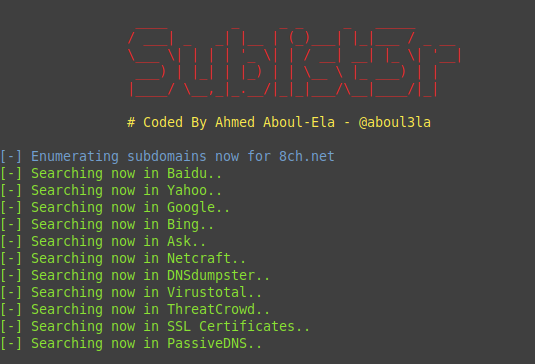Click the 'SSL Certificates' search line
This screenshot has height=364, width=535.
(155, 326)
